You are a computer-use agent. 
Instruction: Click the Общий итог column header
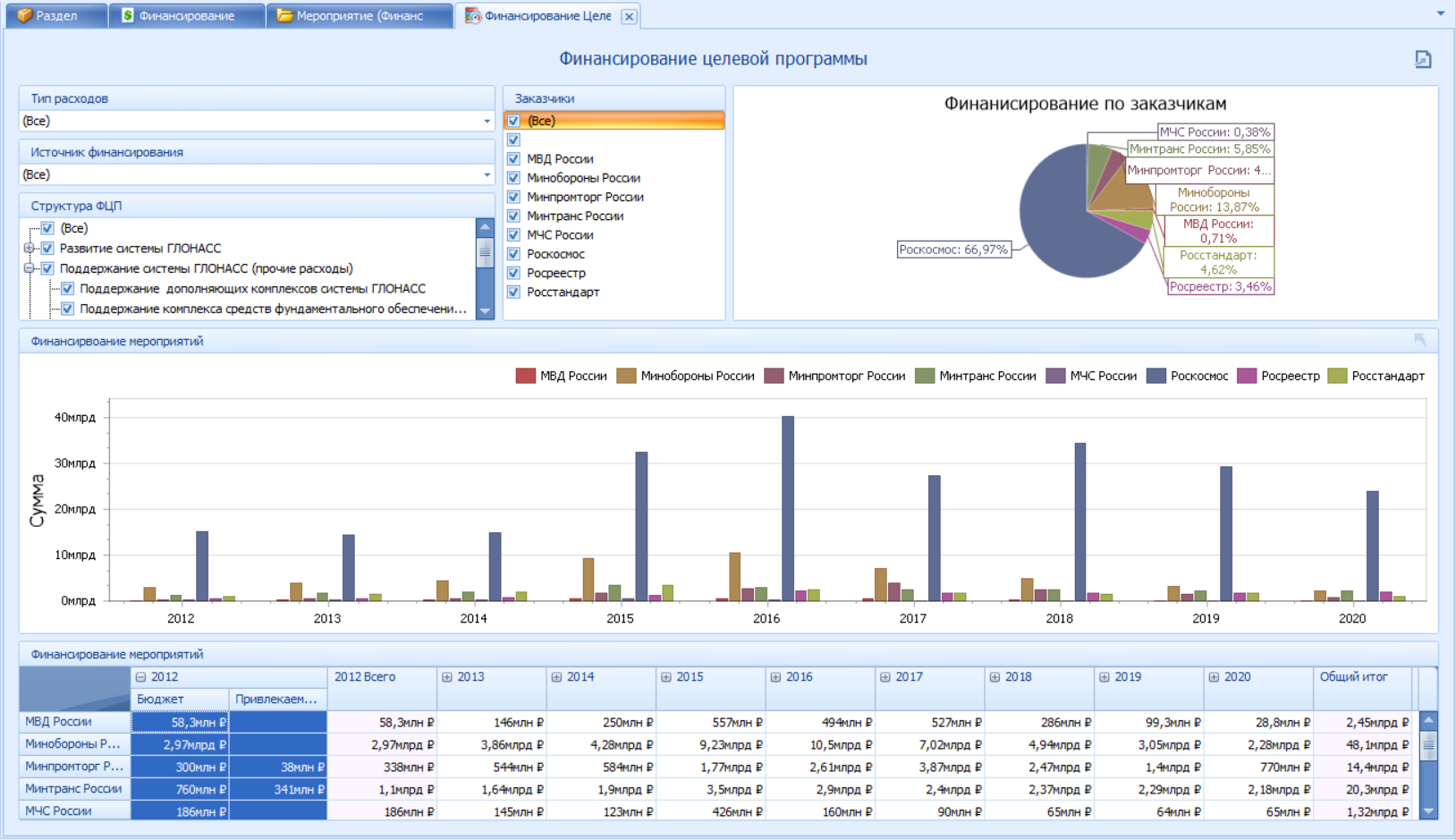click(1362, 689)
